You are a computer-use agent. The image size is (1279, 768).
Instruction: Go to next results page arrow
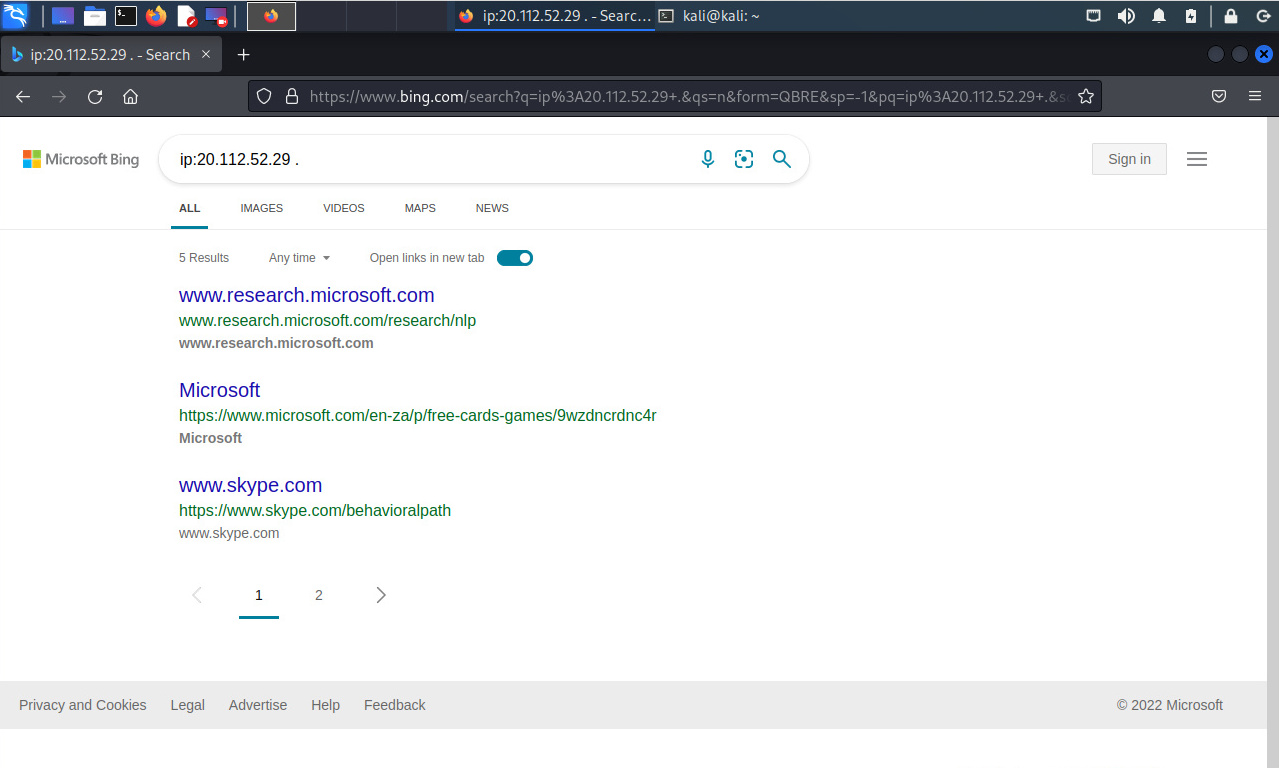point(380,595)
